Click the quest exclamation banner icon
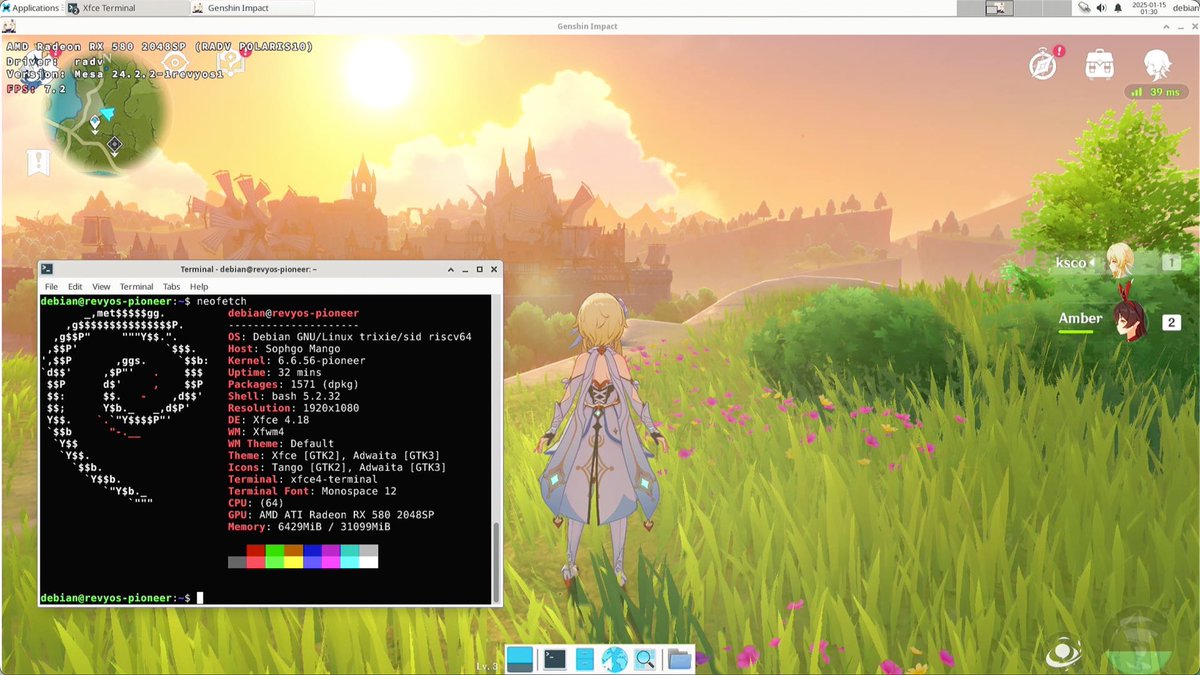Image resolution: width=1200 pixels, height=675 pixels. [39, 162]
